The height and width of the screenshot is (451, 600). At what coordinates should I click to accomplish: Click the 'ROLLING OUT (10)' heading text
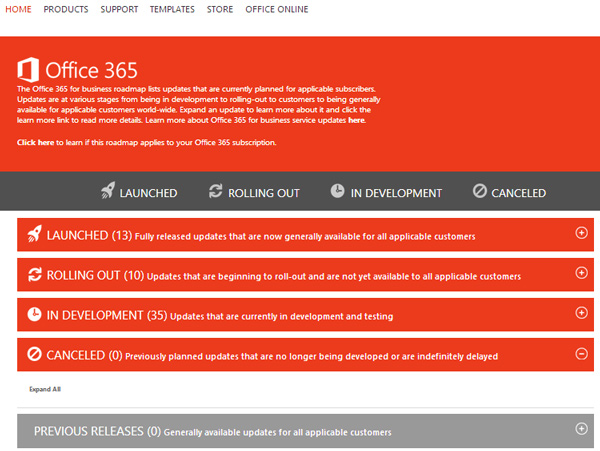95,275
